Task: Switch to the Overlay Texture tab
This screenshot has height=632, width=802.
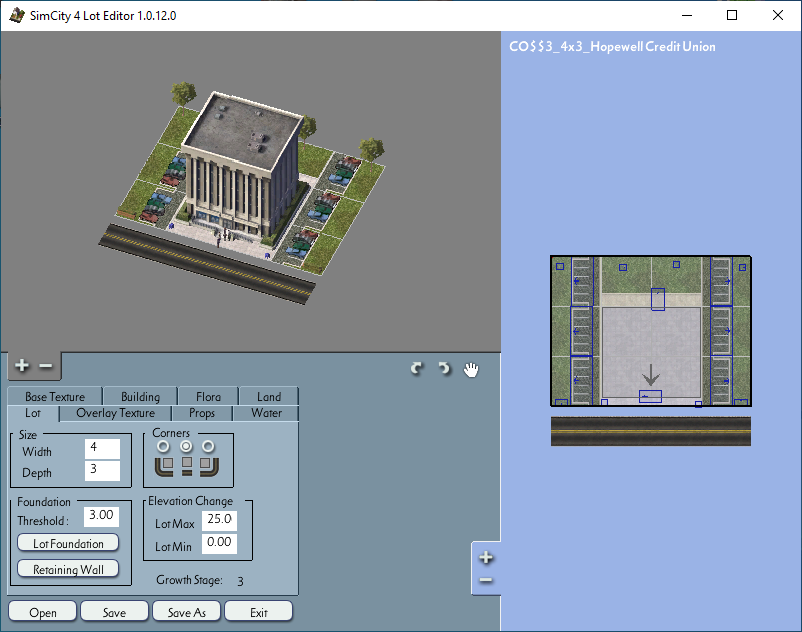Action: coord(116,413)
